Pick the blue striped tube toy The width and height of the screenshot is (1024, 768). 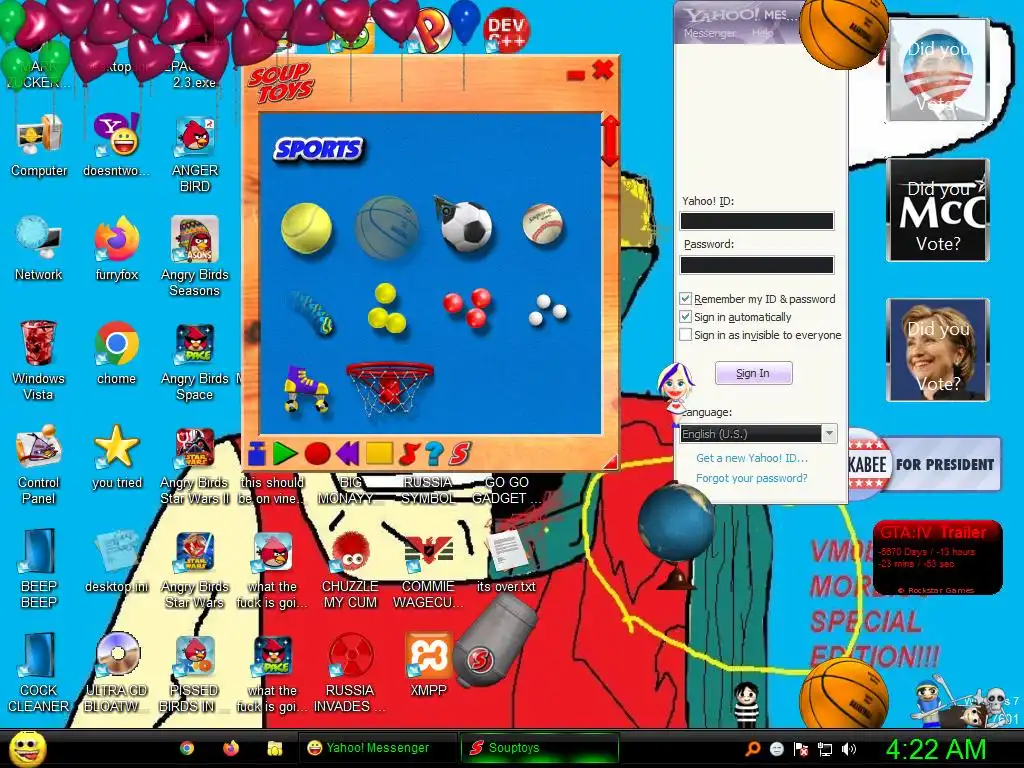coord(312,312)
